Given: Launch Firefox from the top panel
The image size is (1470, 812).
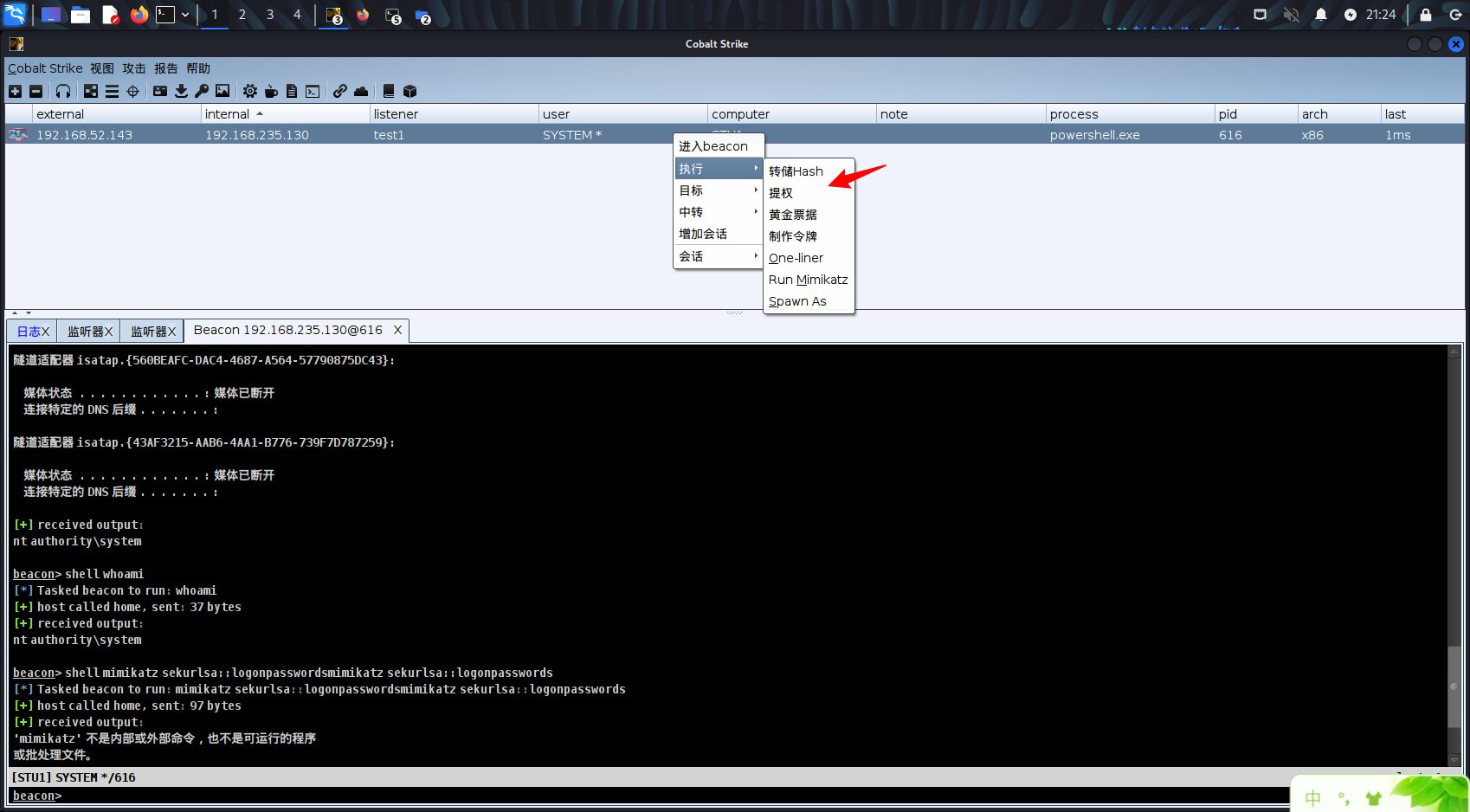Looking at the screenshot, I should (x=139, y=15).
